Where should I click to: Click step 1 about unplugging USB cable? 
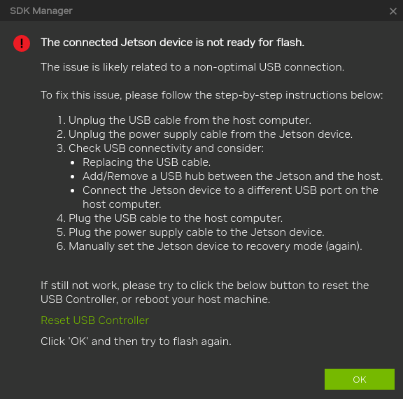184,120
